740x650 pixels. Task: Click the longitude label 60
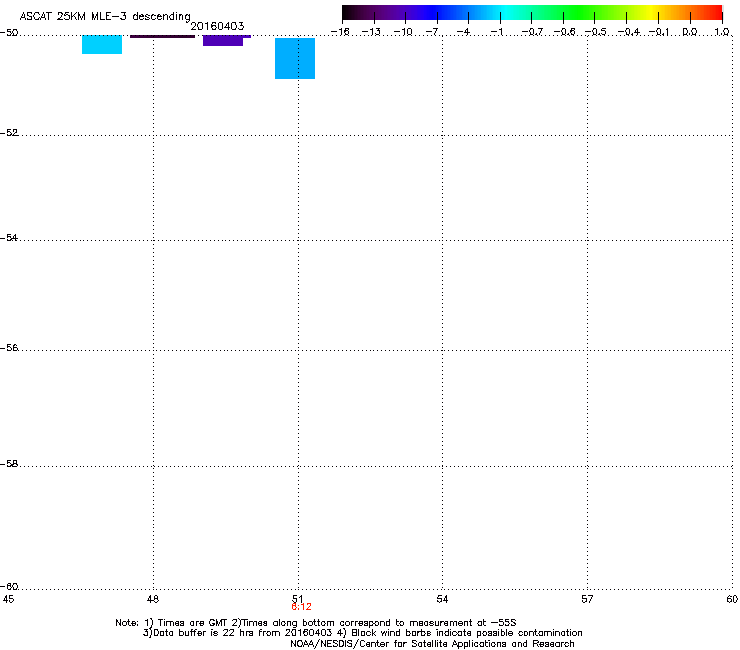[732, 599]
